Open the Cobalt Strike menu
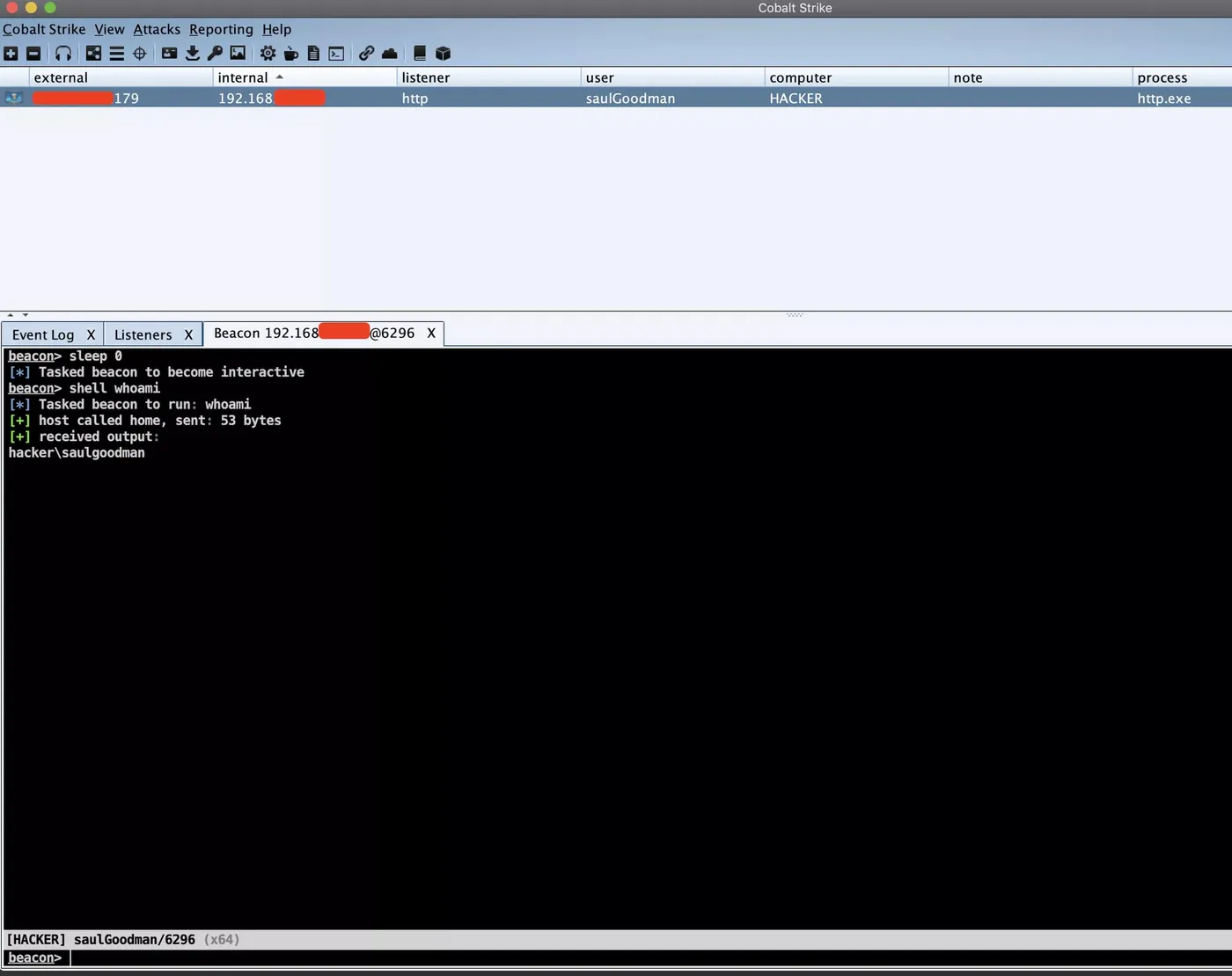 [44, 29]
